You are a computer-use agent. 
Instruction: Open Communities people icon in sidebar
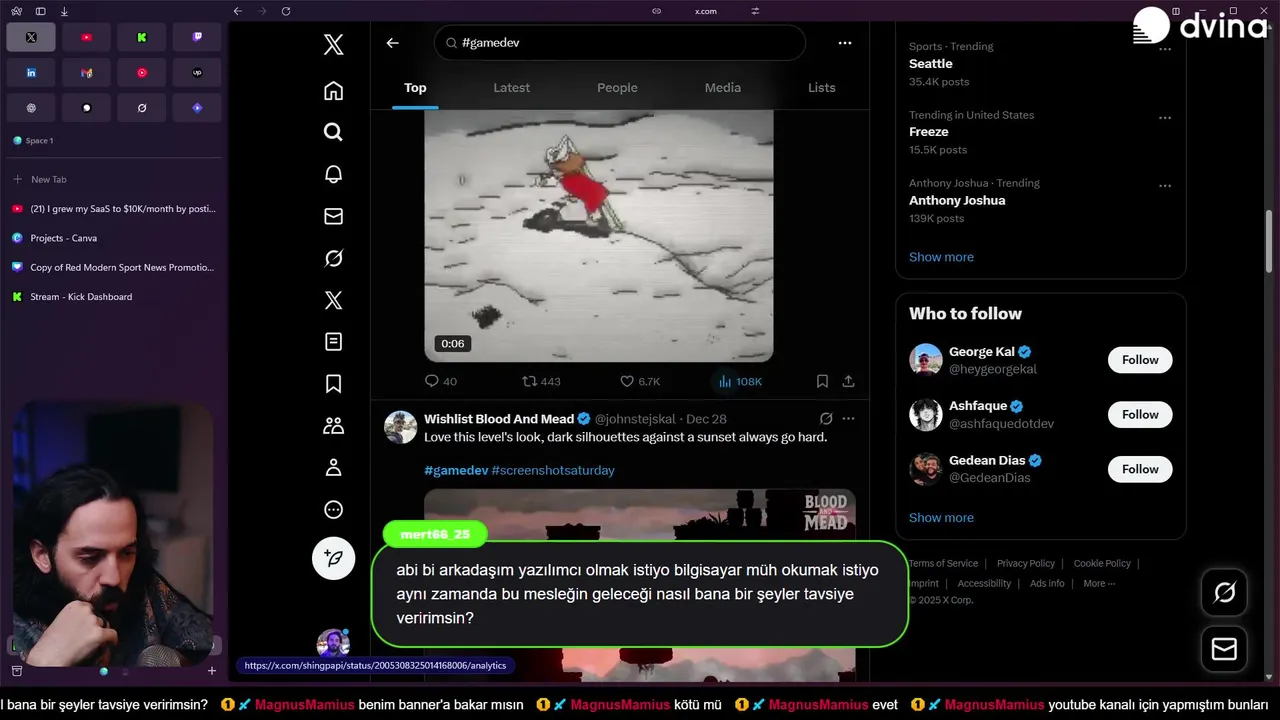click(x=334, y=426)
